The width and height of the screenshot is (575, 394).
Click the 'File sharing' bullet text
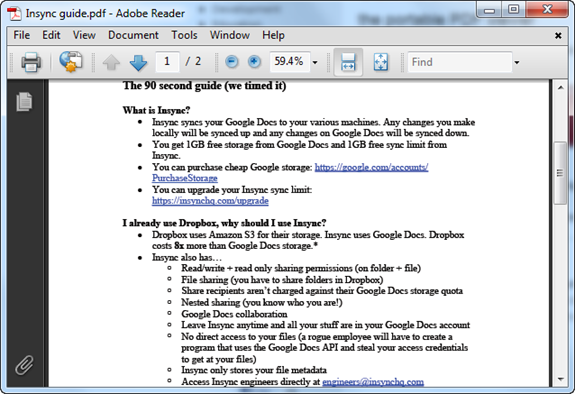tap(282, 280)
